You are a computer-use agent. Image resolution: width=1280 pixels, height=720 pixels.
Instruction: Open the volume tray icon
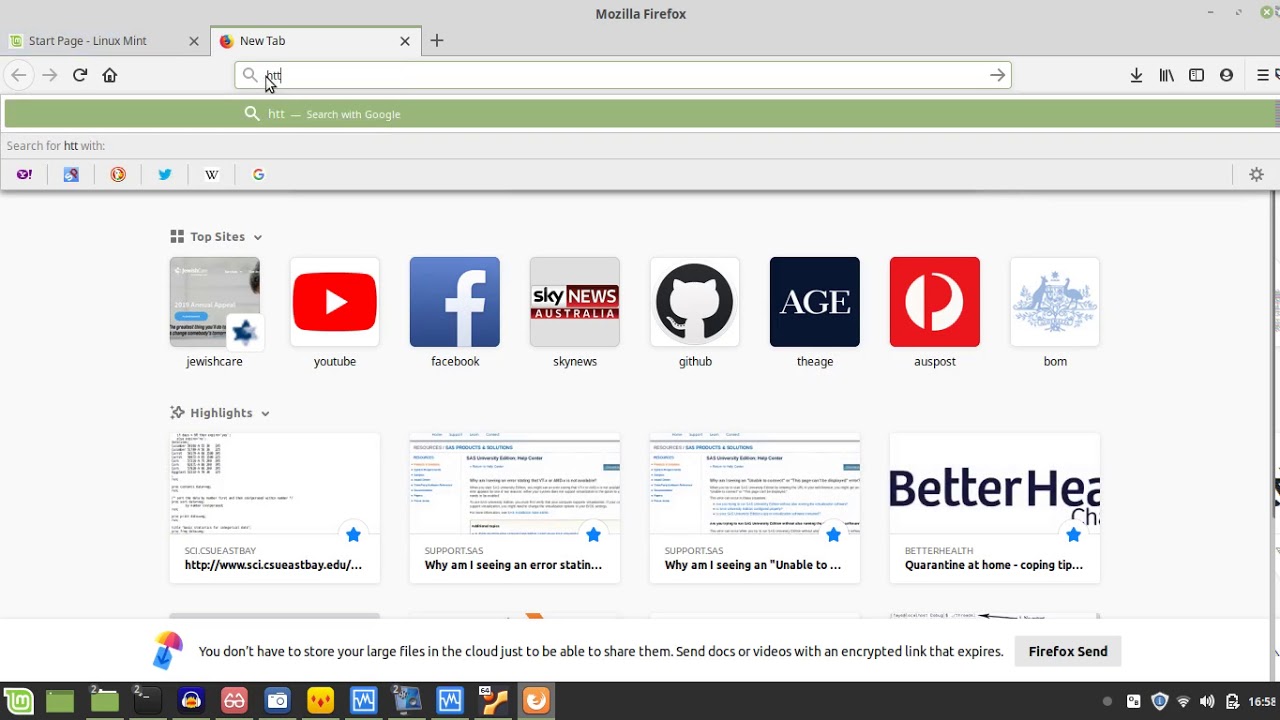pos(1207,701)
